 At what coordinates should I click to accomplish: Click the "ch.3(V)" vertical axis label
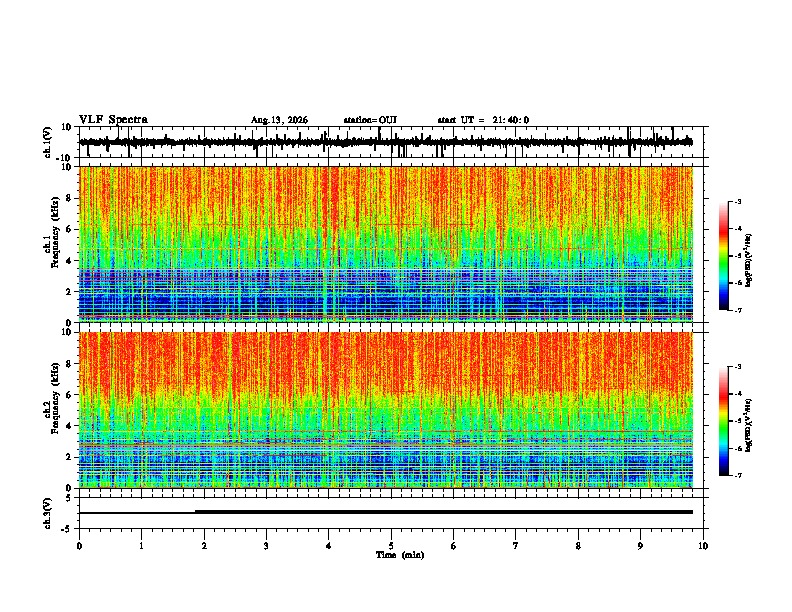click(x=48, y=513)
